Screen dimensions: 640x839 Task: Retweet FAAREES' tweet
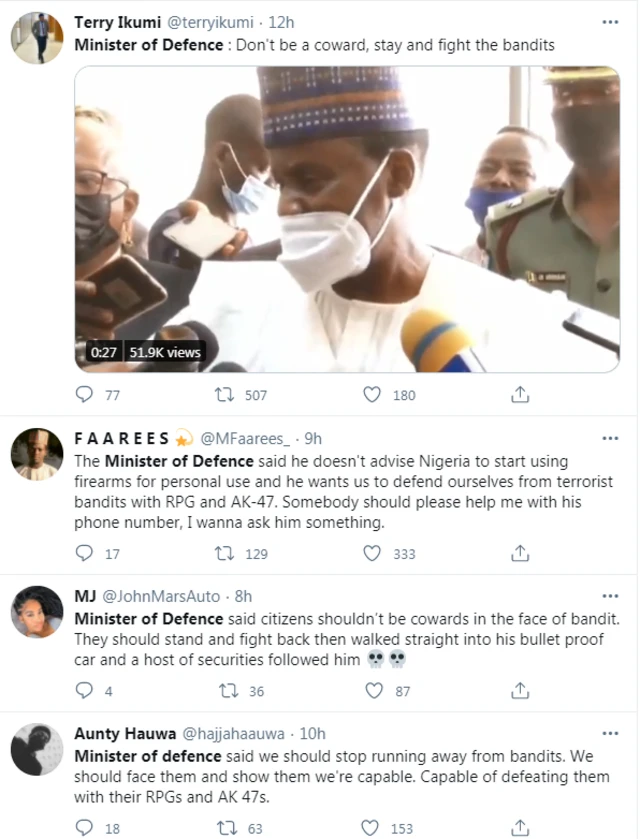coord(224,554)
